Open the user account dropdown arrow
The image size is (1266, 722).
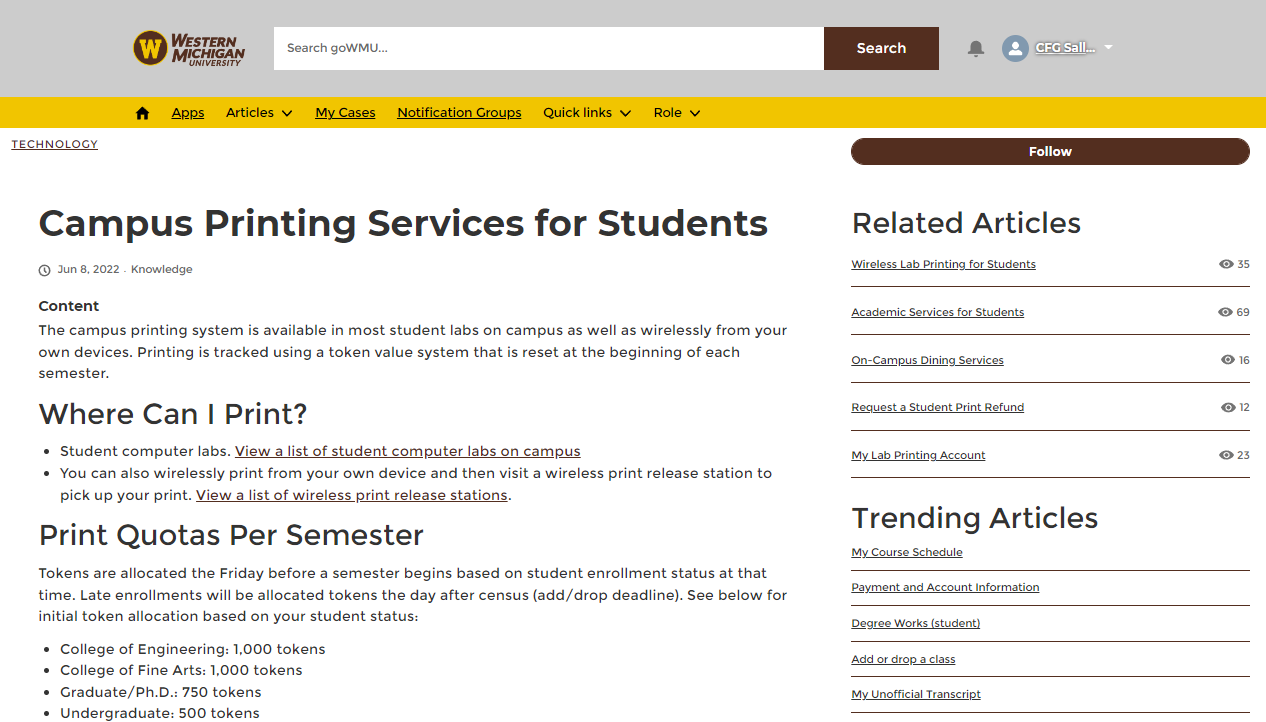click(x=1109, y=47)
